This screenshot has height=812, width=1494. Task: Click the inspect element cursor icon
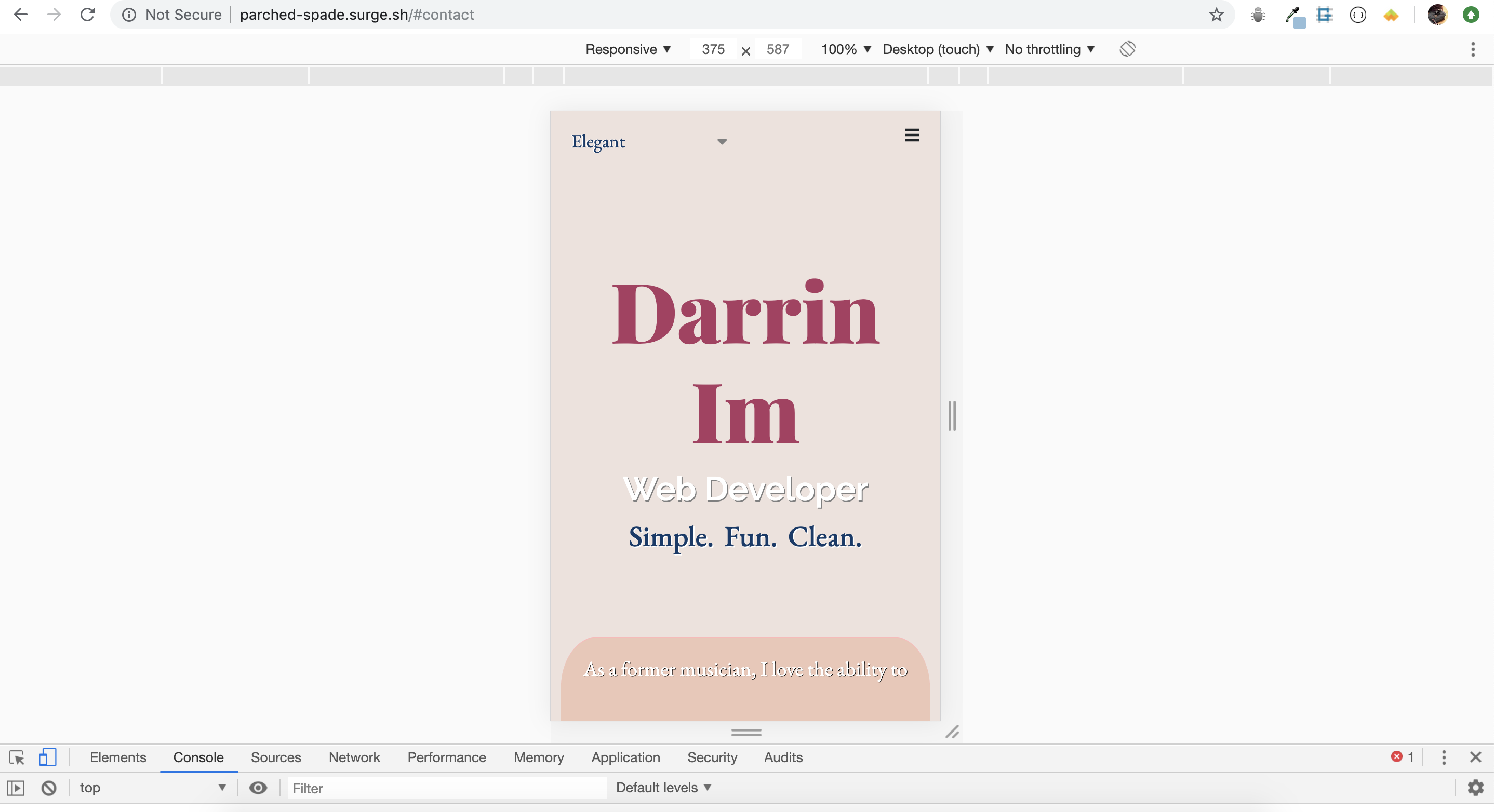click(x=16, y=757)
